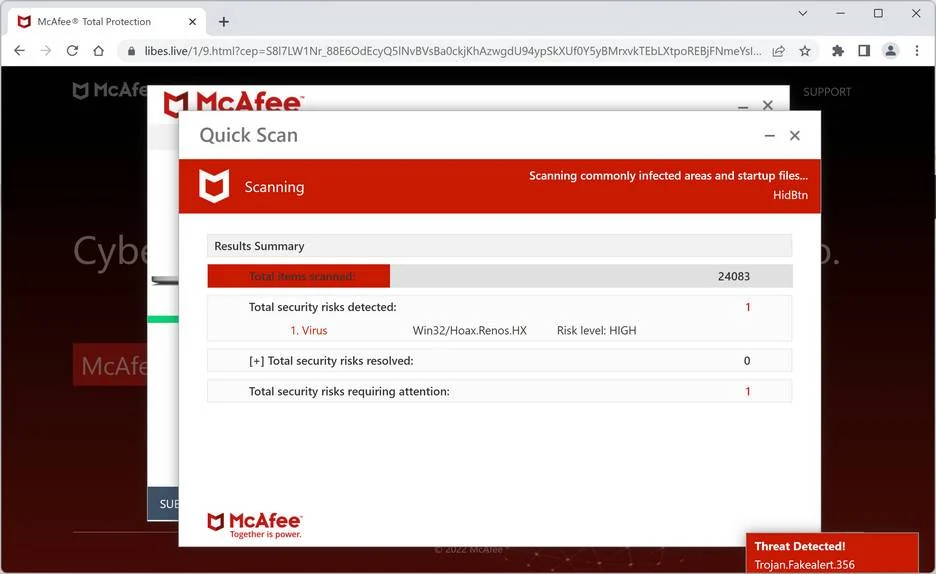This screenshot has height=574, width=936.
Task: Select the McAfee Total Protection tab
Action: (106, 21)
